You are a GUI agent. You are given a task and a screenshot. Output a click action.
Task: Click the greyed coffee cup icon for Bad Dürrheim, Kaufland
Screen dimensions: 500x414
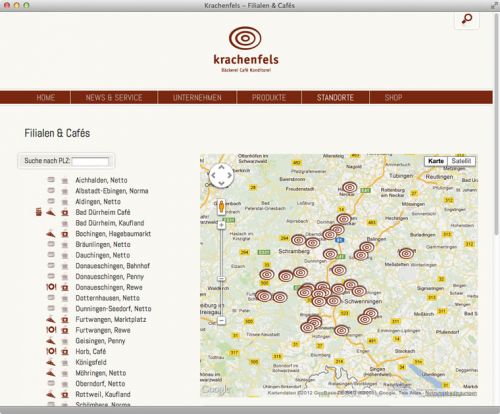pyautogui.click(x=65, y=223)
